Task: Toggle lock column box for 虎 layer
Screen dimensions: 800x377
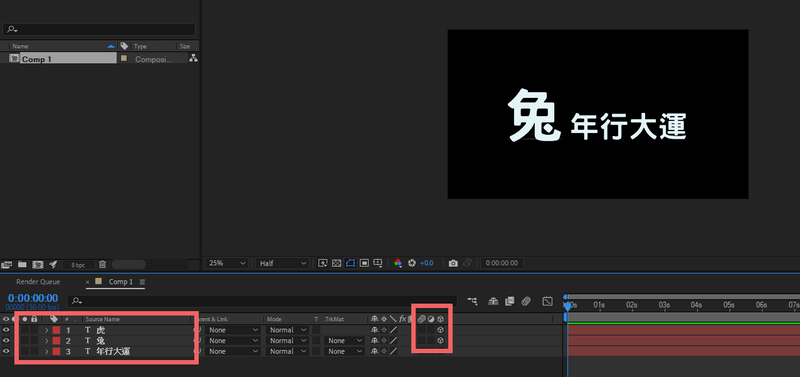Action: point(34,330)
